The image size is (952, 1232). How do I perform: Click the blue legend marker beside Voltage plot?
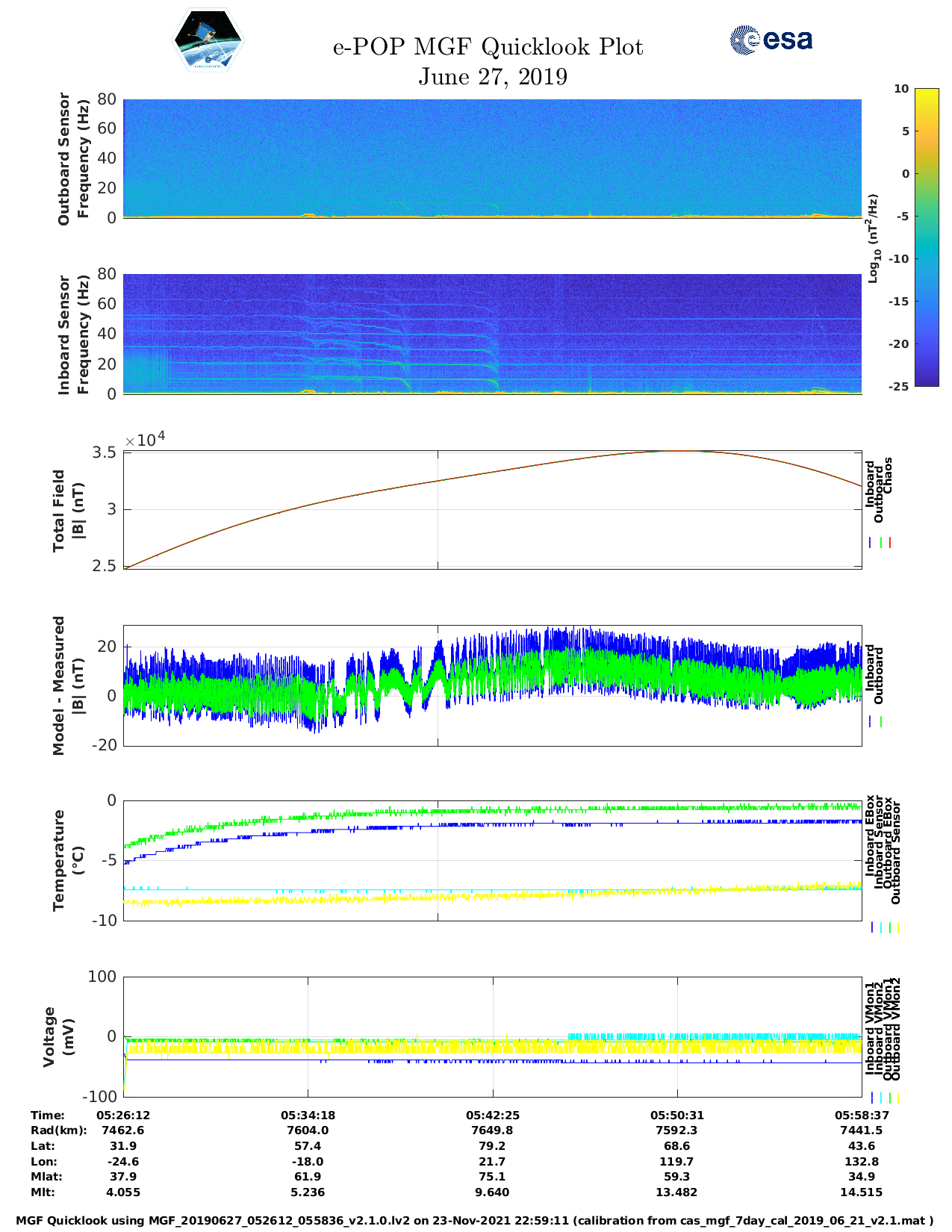pyautogui.click(x=872, y=1098)
